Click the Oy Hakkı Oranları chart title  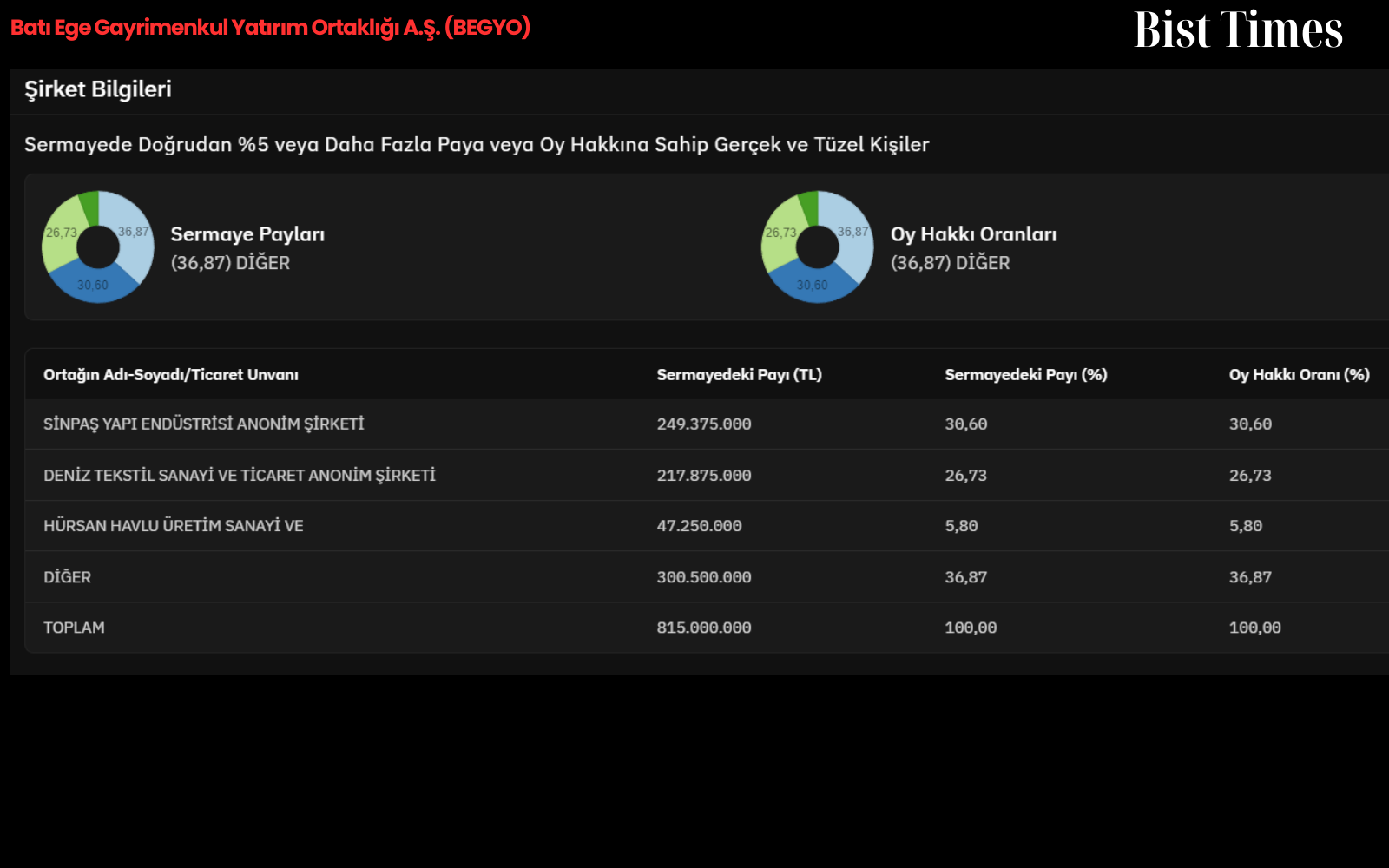tap(973, 234)
